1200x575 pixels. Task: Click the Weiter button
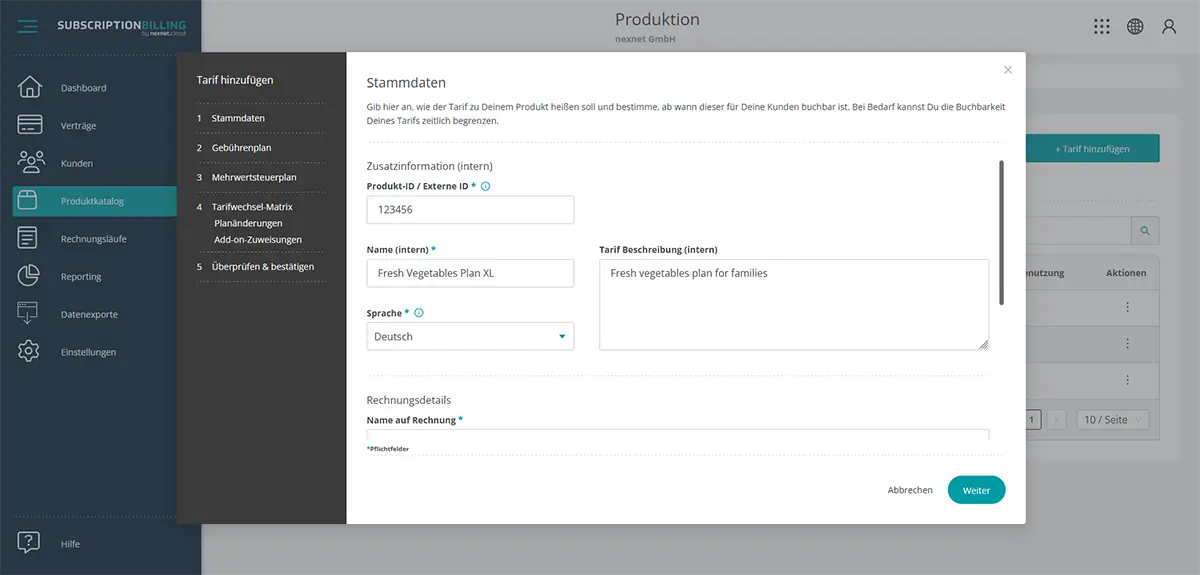(x=976, y=490)
